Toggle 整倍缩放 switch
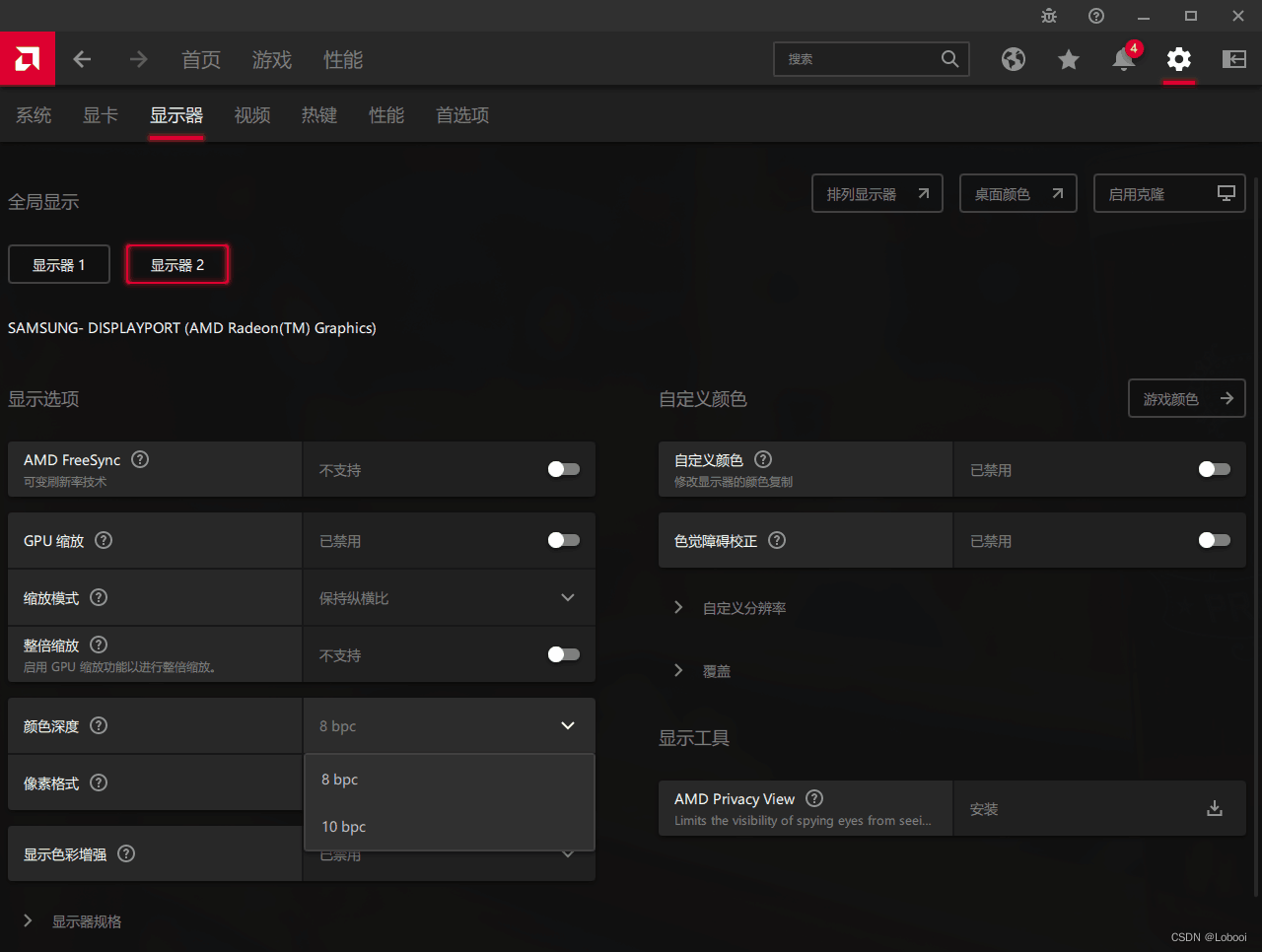1262x952 pixels. tap(564, 654)
